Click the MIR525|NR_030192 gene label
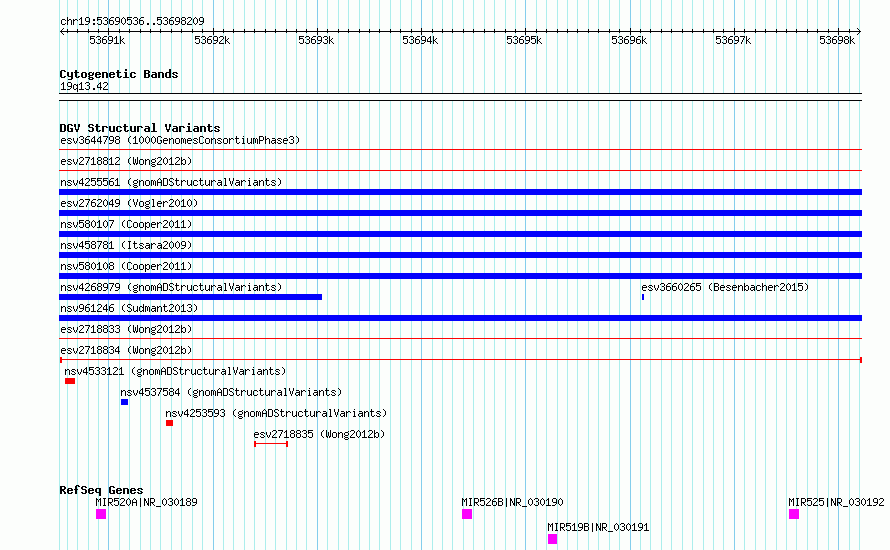The height and width of the screenshot is (550, 890). (x=836, y=502)
